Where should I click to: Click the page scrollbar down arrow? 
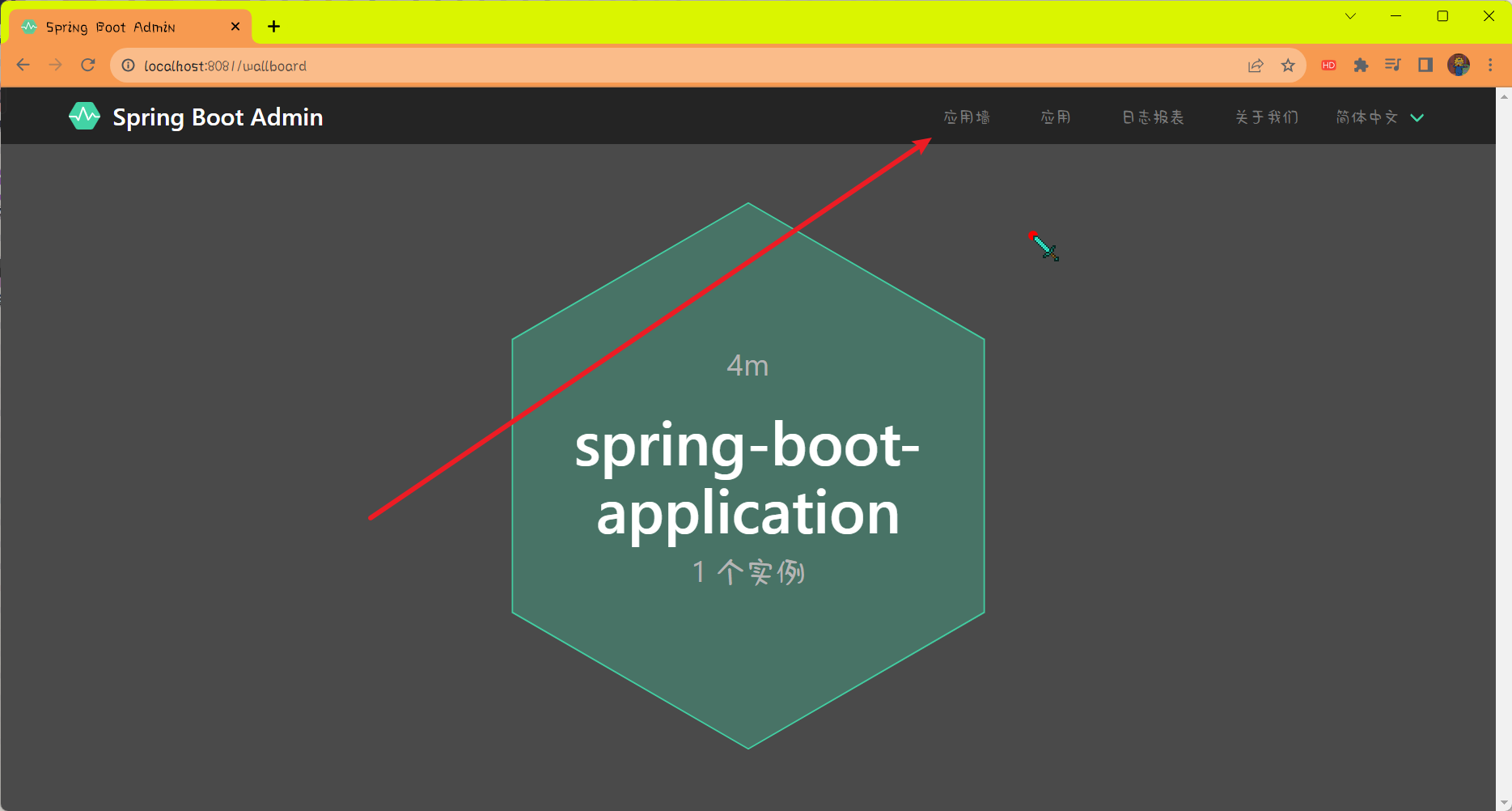click(x=1504, y=802)
